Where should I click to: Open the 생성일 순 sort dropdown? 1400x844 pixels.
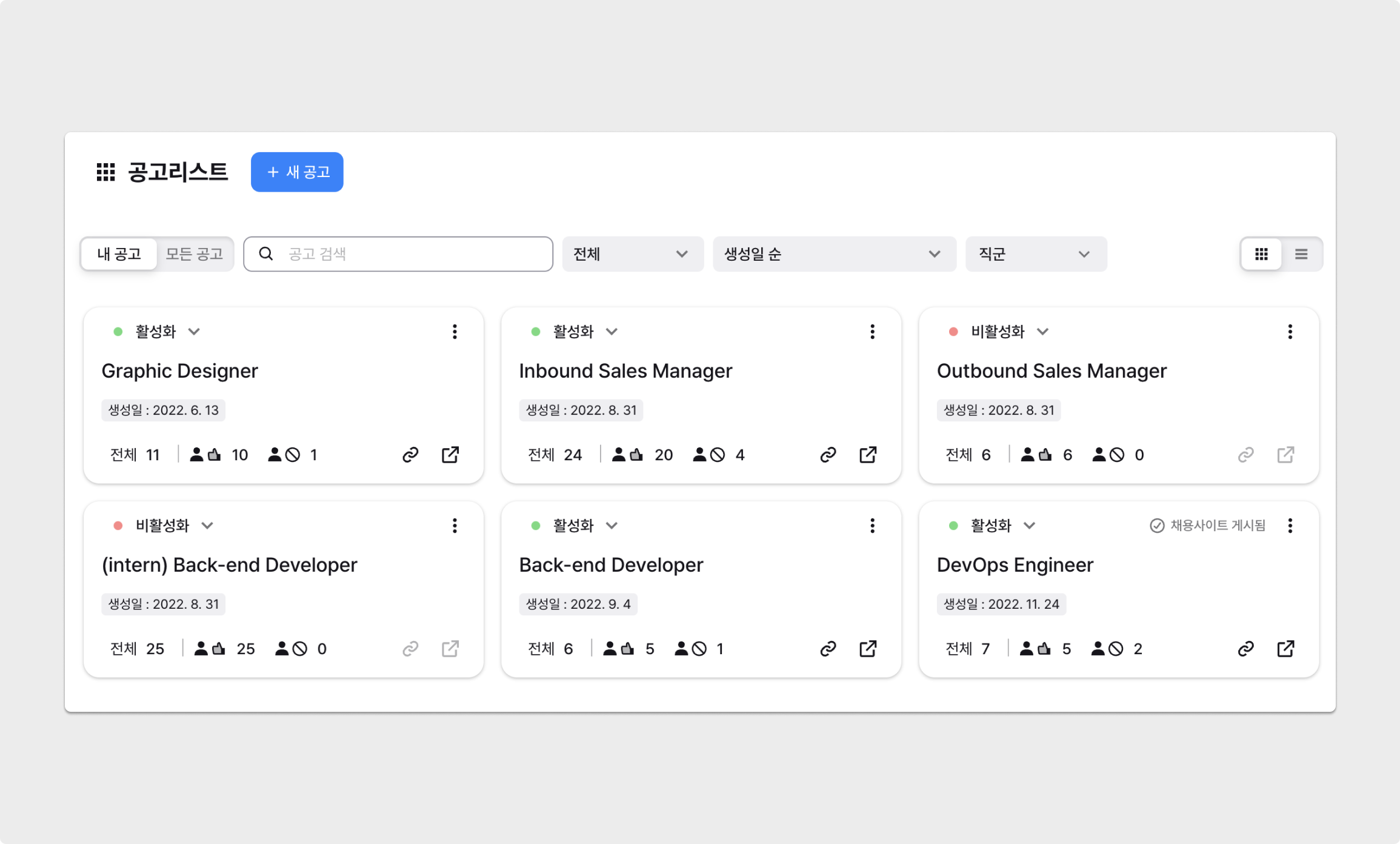point(834,254)
